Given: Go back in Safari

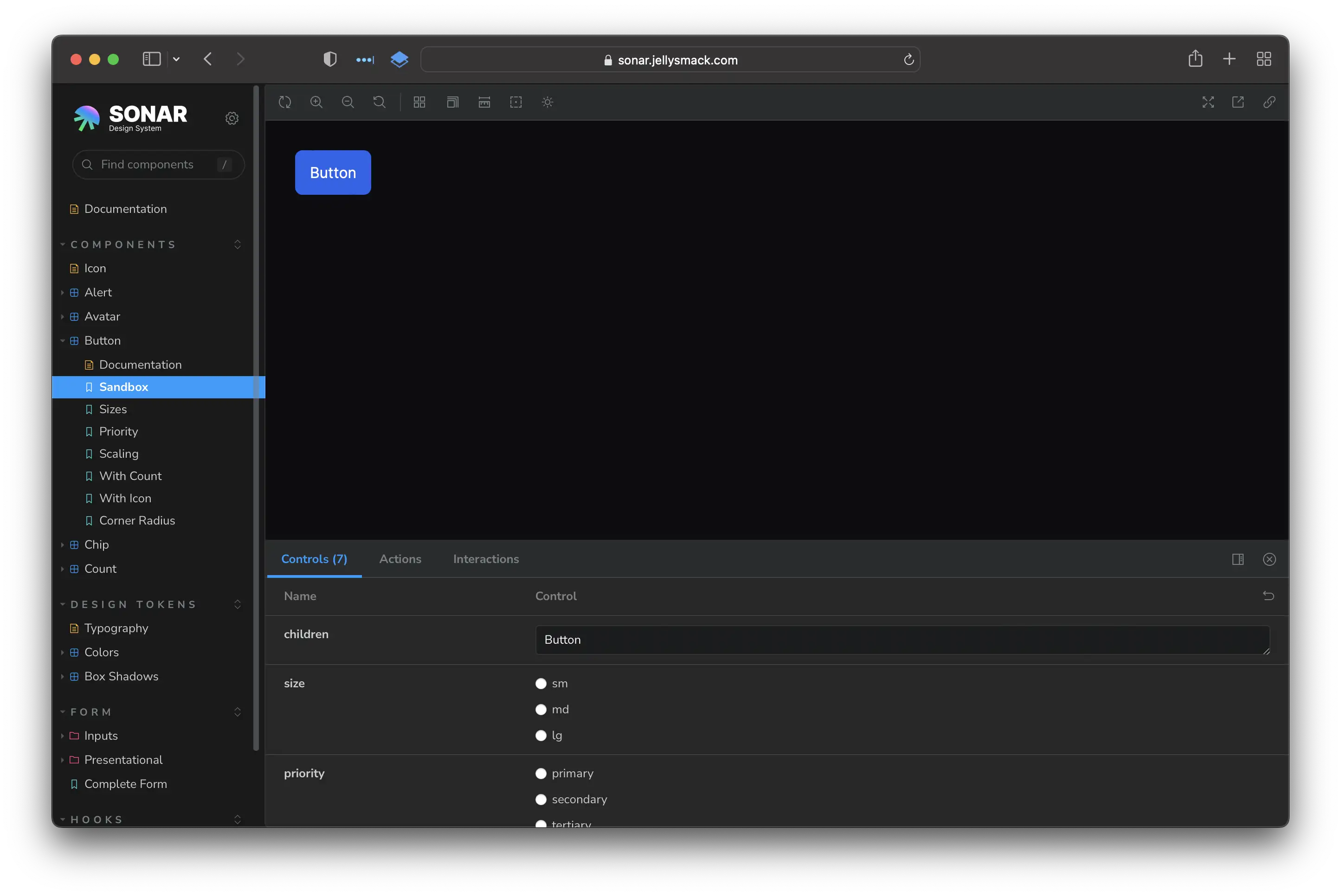Looking at the screenshot, I should pos(208,59).
